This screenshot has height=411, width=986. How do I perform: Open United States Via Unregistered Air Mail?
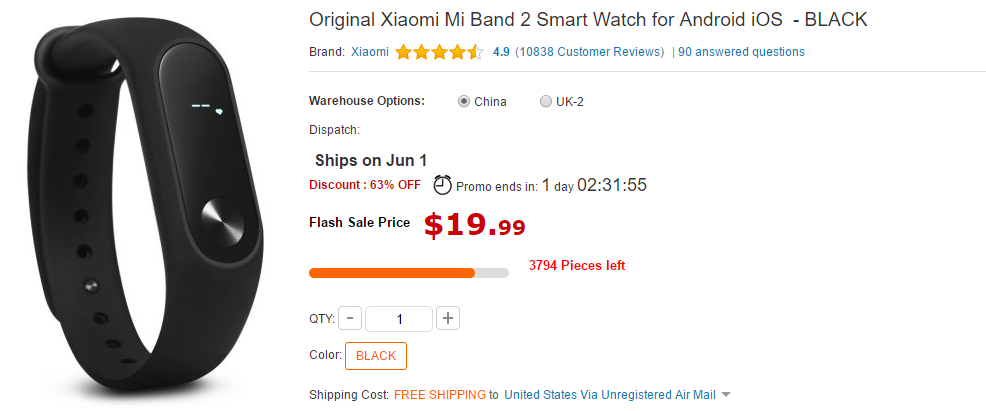click(x=609, y=395)
